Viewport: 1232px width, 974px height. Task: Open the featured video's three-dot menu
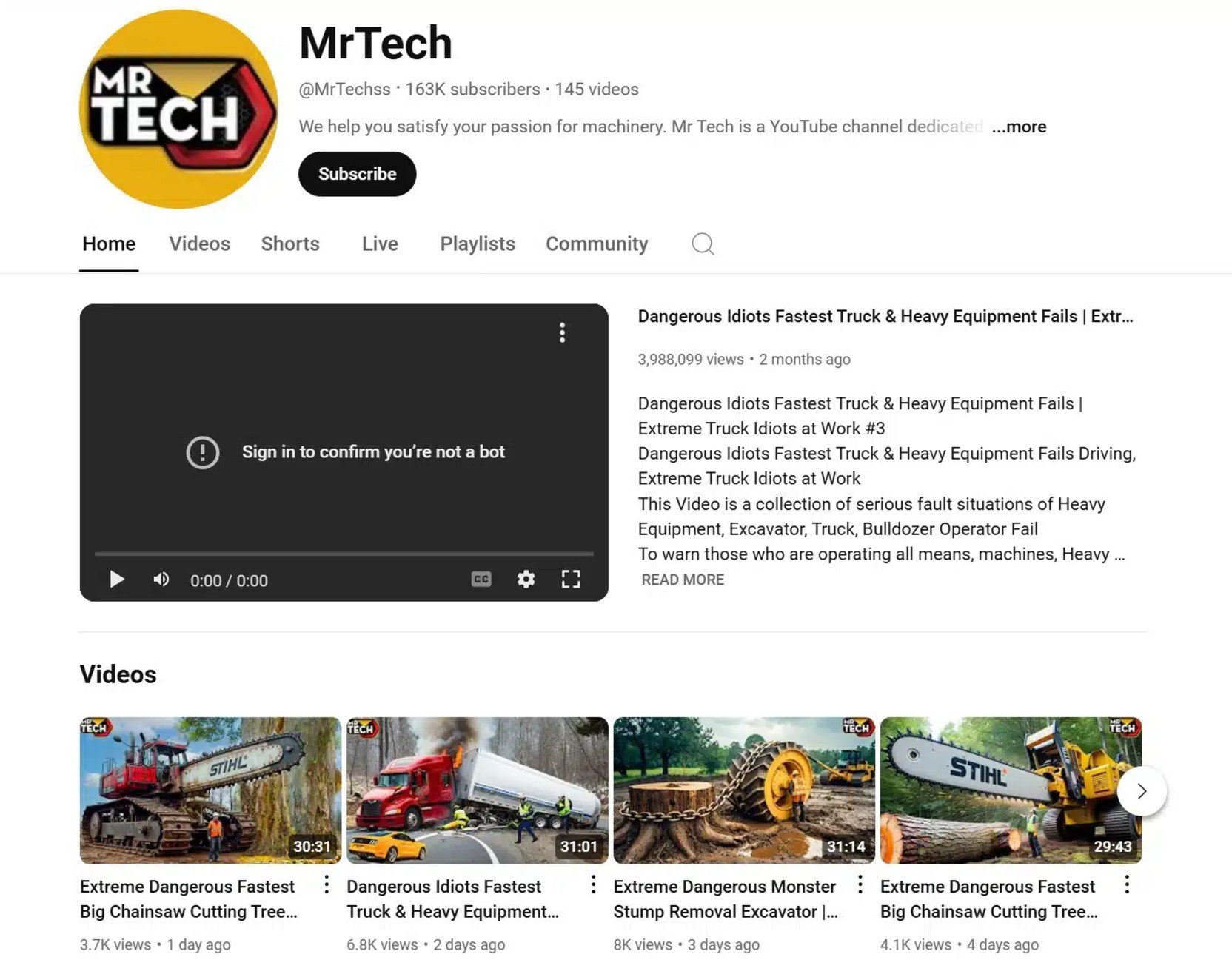tap(563, 333)
